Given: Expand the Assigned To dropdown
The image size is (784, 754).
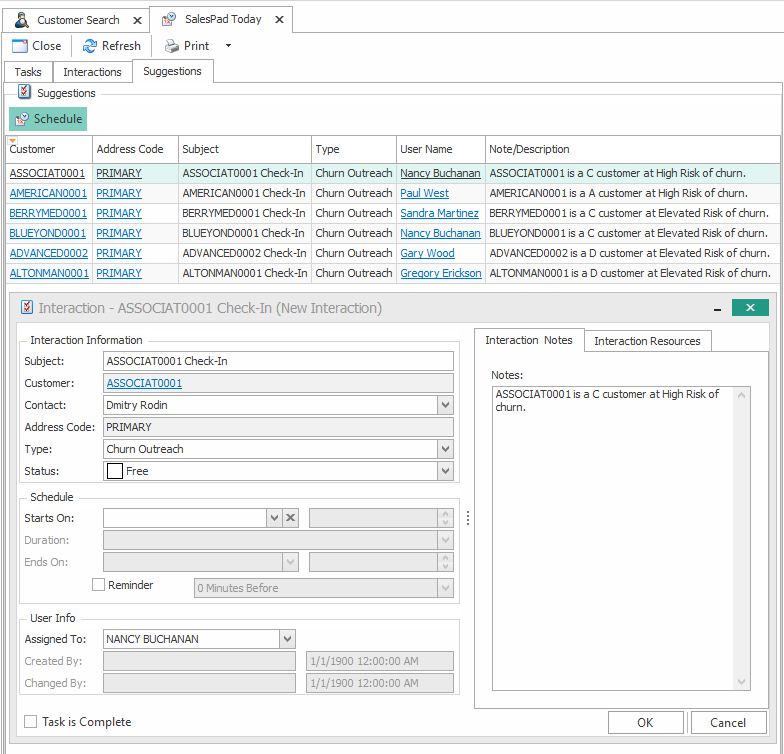Looking at the screenshot, I should point(287,638).
